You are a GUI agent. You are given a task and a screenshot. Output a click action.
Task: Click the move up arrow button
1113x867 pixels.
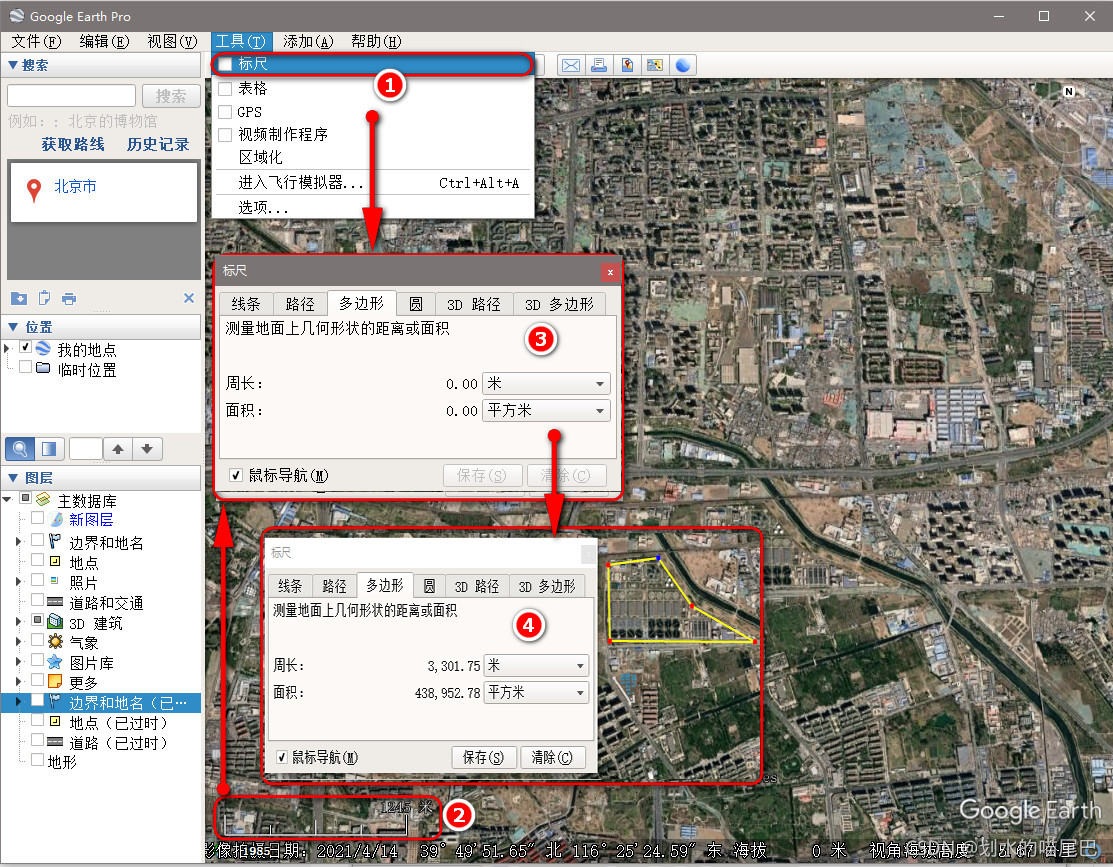click(x=118, y=449)
